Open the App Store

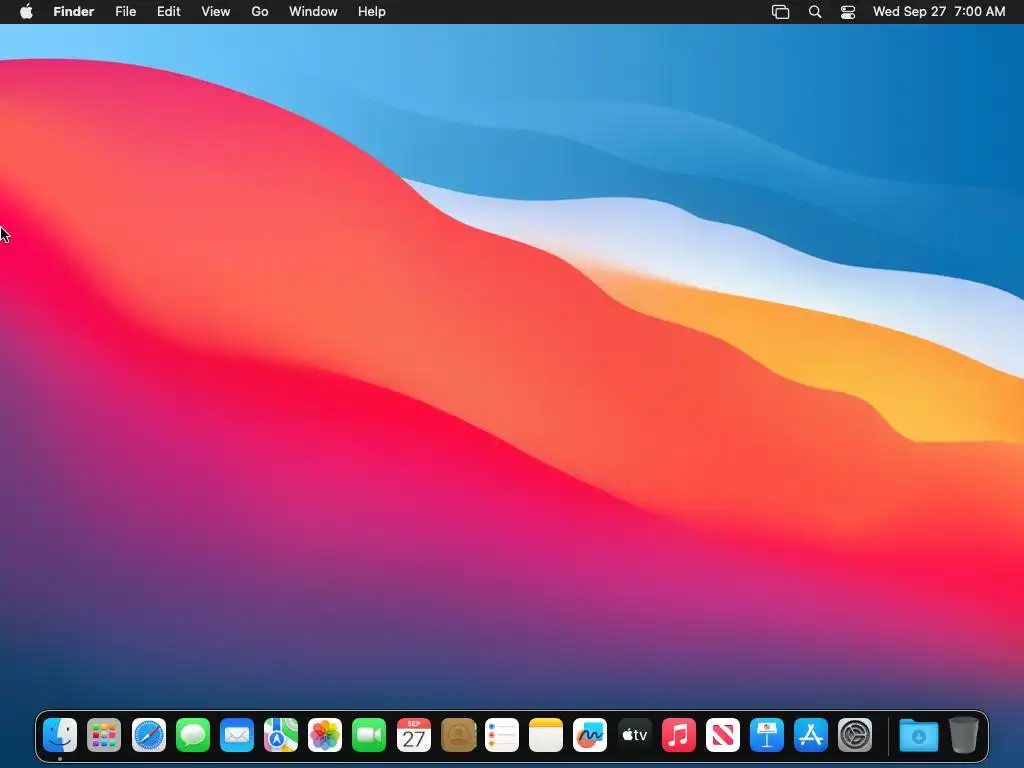point(811,735)
